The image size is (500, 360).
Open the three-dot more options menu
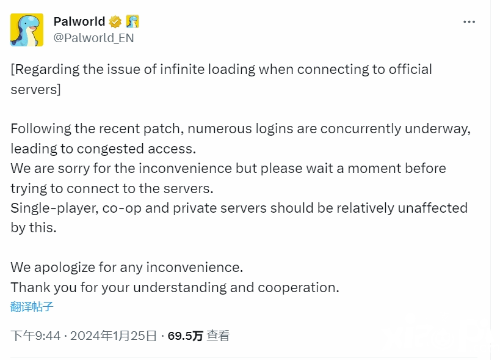click(x=469, y=22)
